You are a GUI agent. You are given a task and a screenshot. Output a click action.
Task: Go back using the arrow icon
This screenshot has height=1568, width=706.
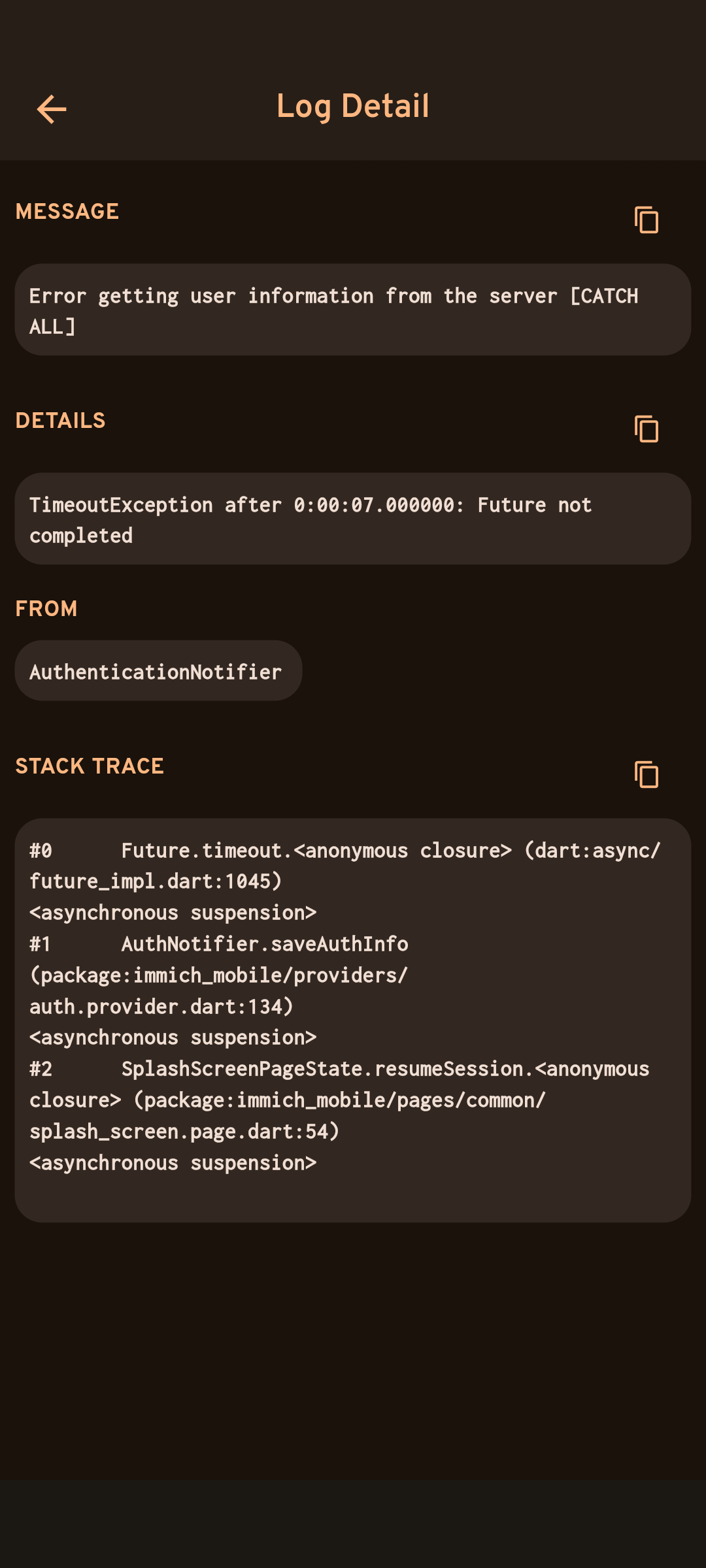point(52,108)
